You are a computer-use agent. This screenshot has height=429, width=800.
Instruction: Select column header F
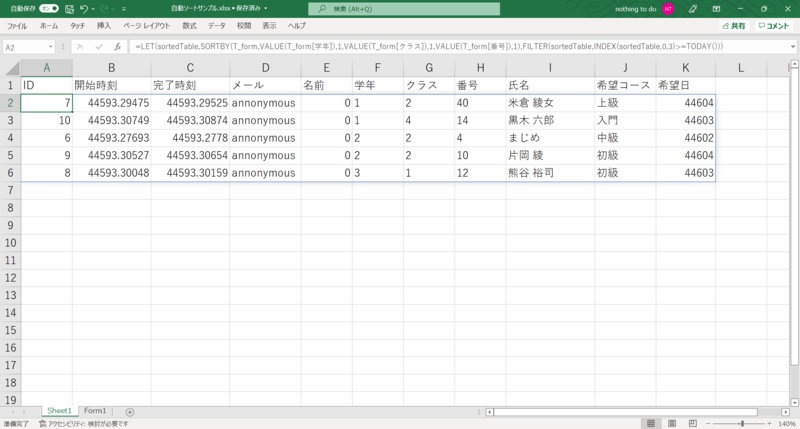pos(378,68)
